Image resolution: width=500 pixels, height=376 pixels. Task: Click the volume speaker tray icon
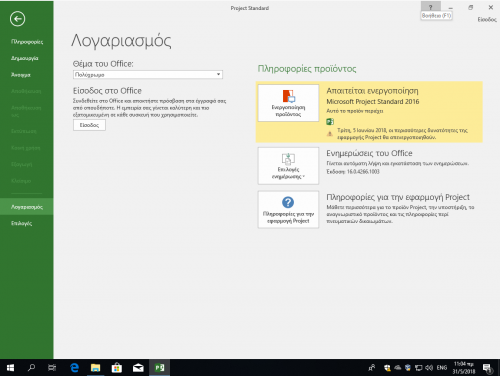429,368
